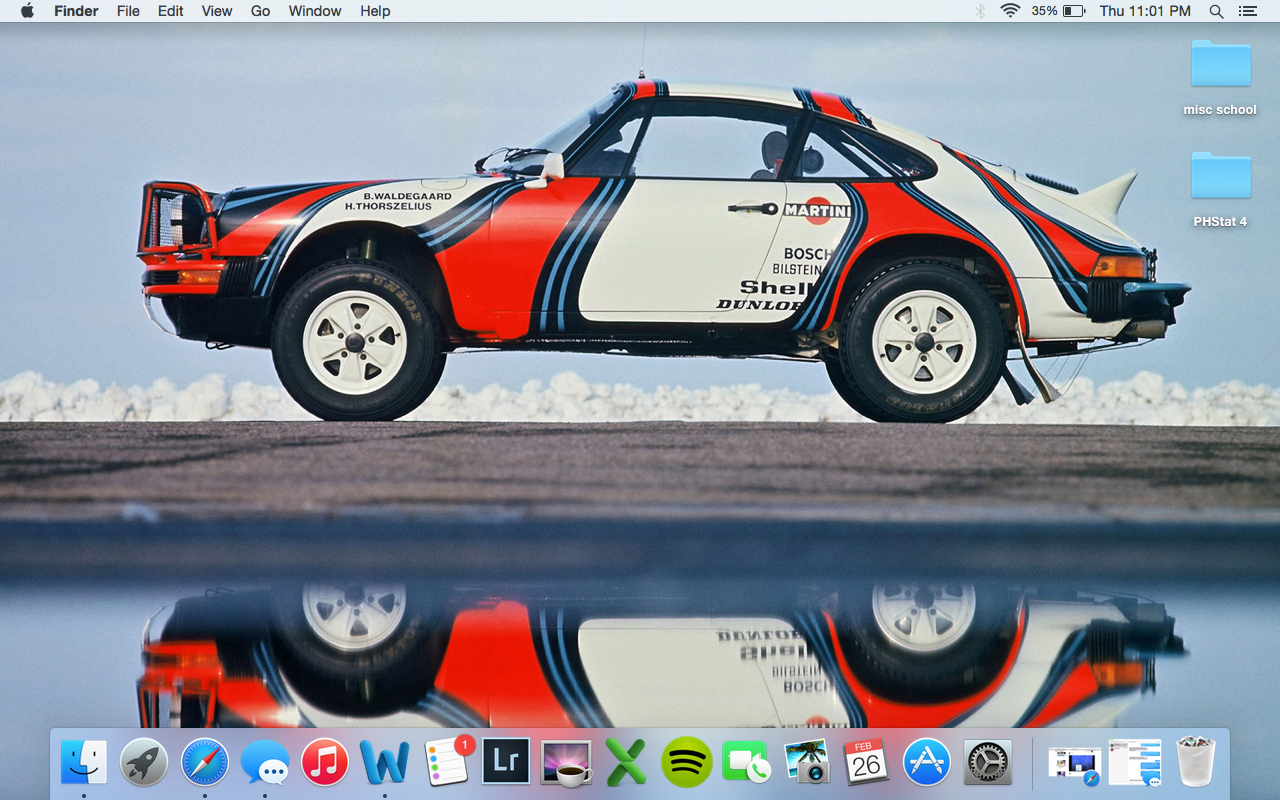
Task: Click the Thu 11:01 PM clock
Action: pyautogui.click(x=1145, y=11)
